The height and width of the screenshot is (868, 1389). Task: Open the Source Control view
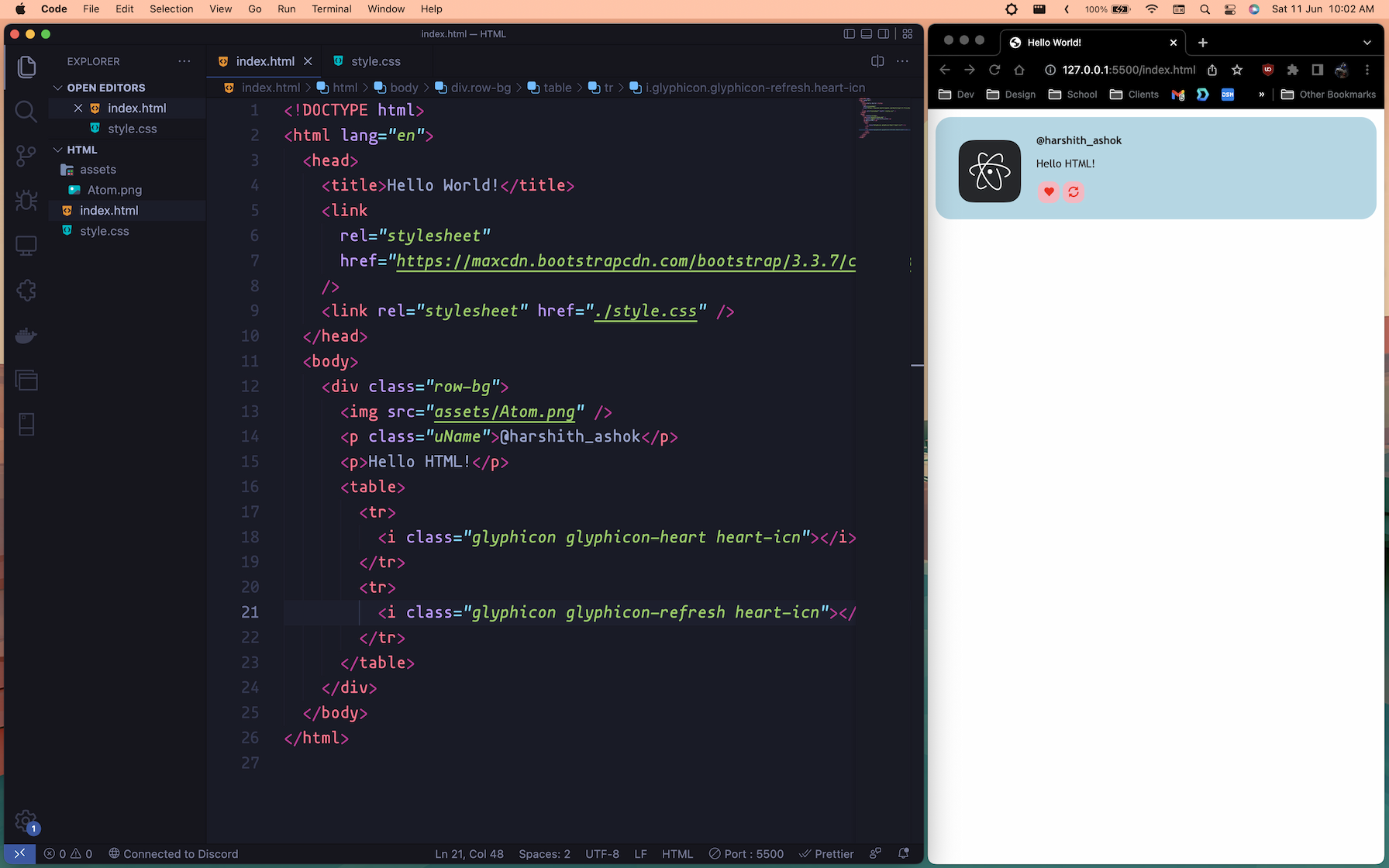pyautogui.click(x=26, y=156)
